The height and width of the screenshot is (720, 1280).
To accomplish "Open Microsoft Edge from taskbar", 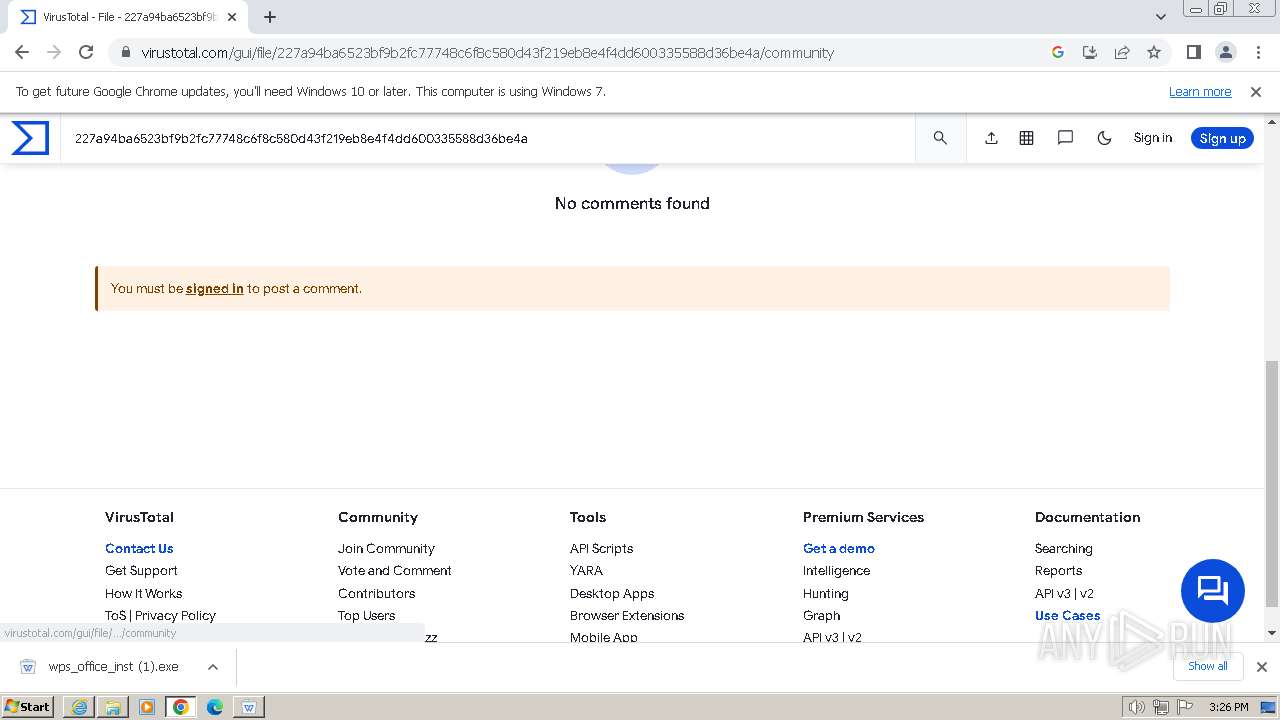I will (214, 707).
